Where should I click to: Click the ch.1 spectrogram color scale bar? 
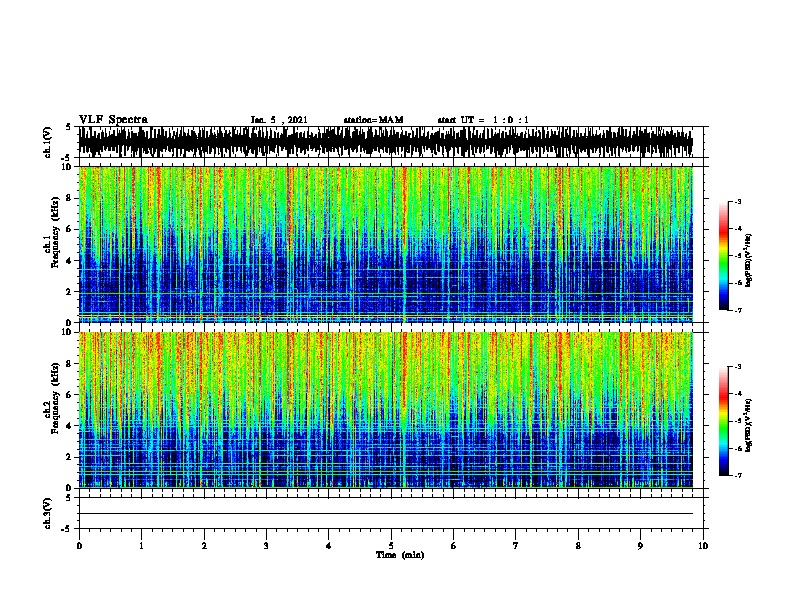pos(724,256)
